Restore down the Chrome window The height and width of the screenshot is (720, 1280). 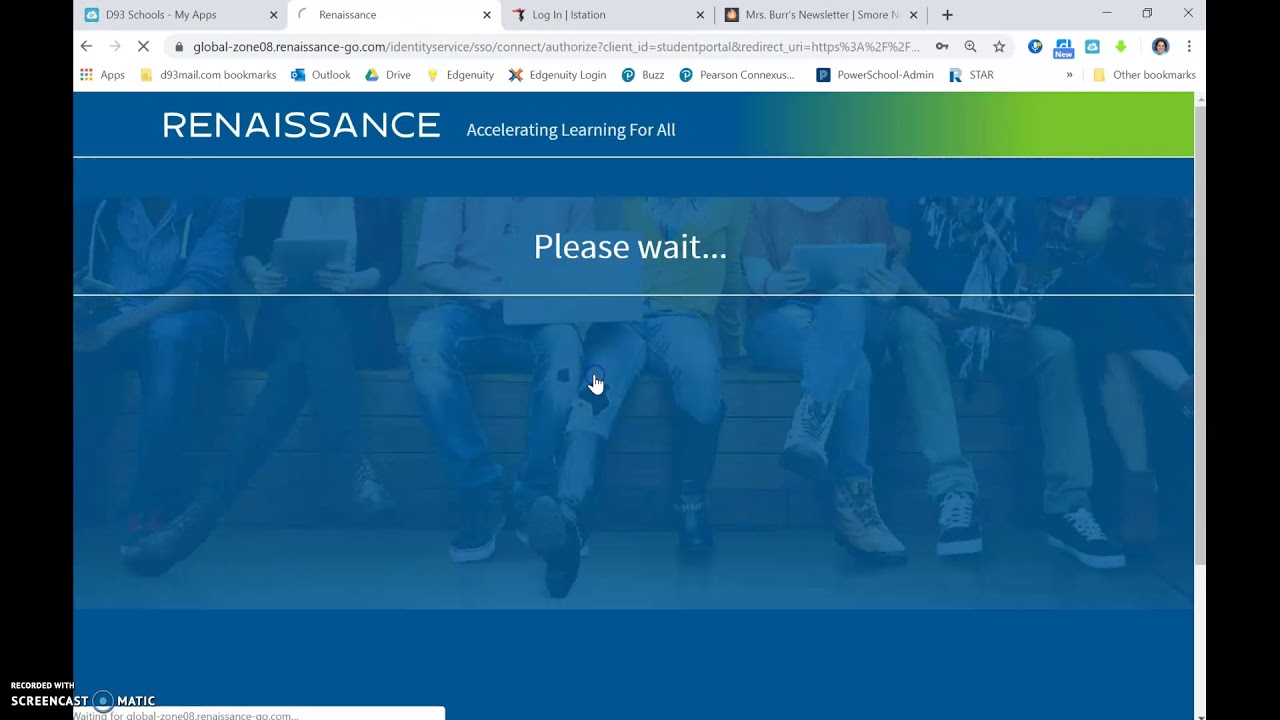pyautogui.click(x=1147, y=14)
